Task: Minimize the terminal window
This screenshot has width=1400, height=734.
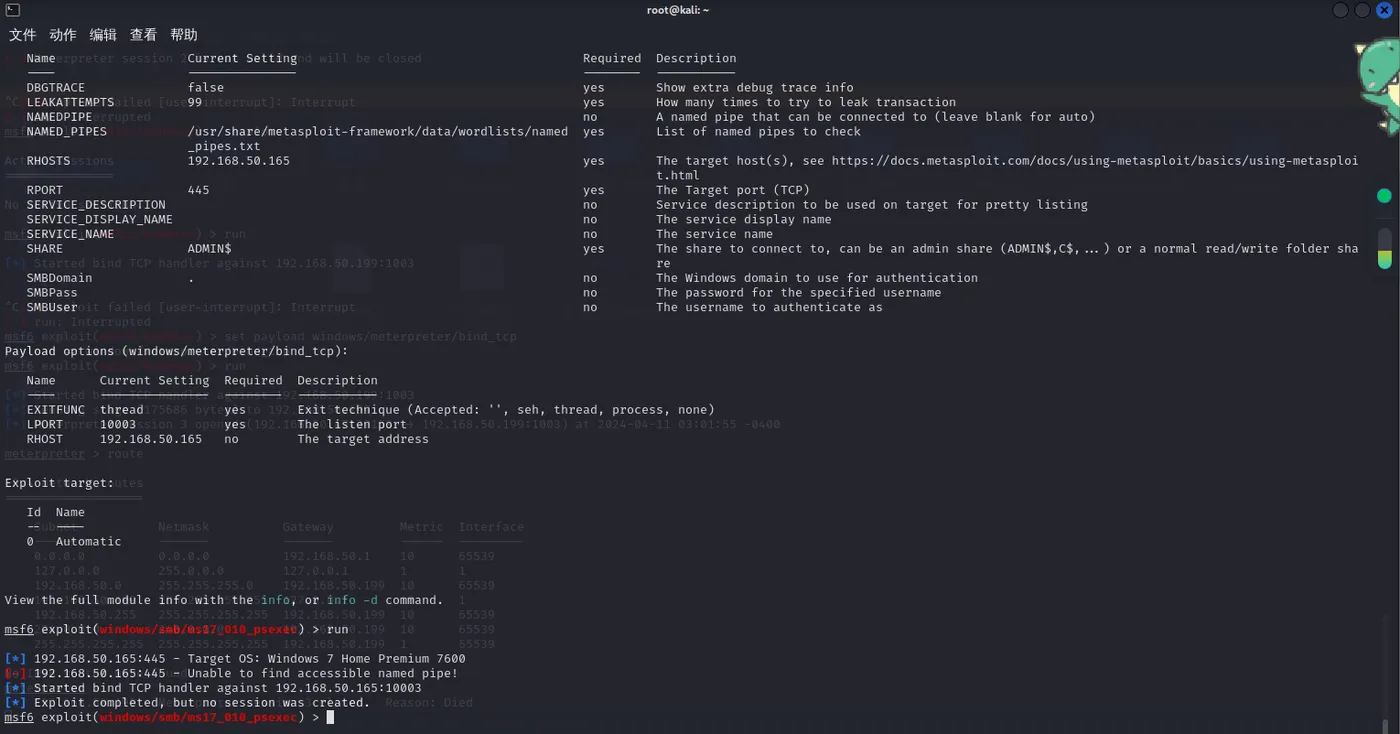Action: [1341, 10]
